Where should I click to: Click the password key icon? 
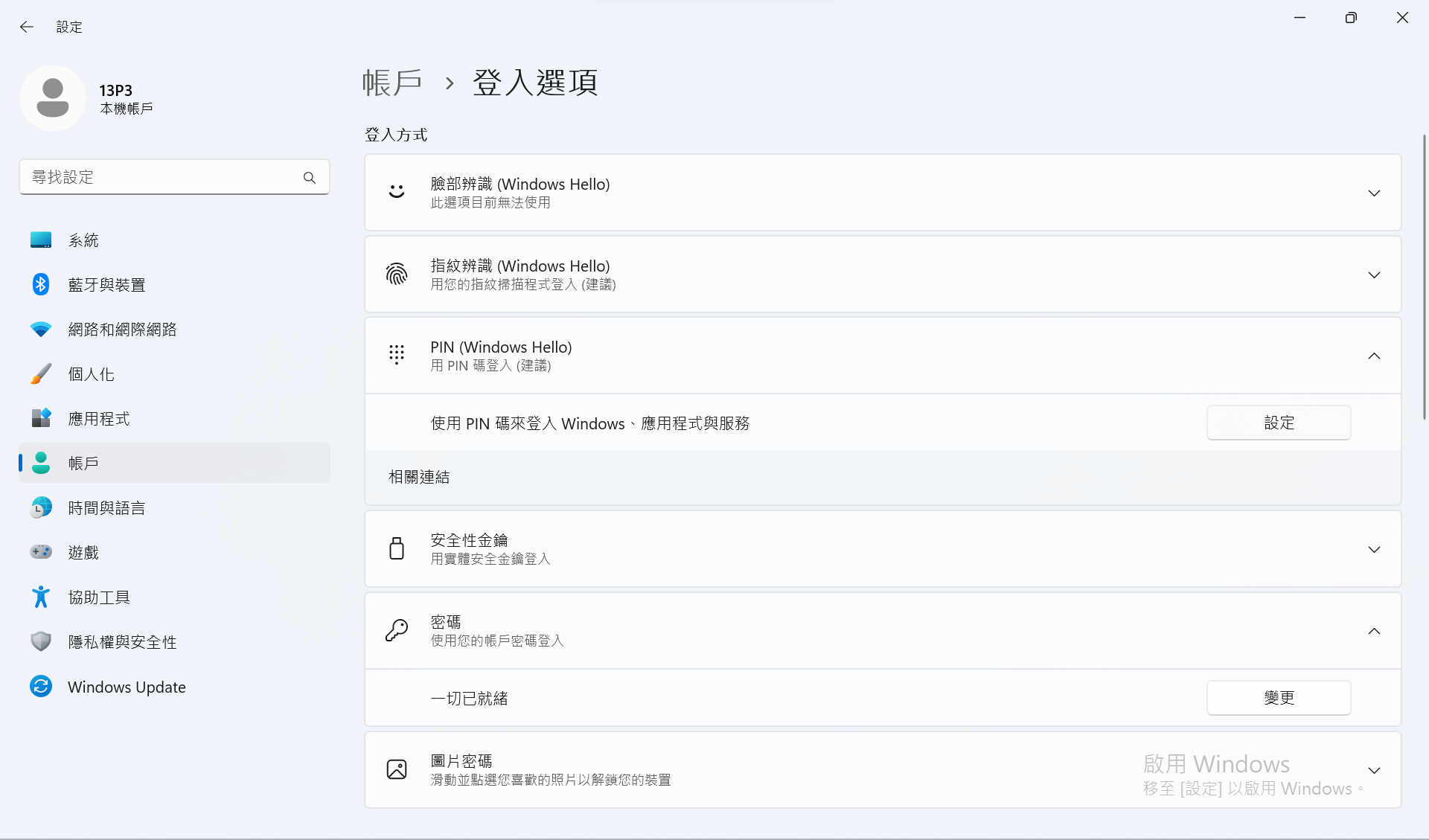click(397, 630)
